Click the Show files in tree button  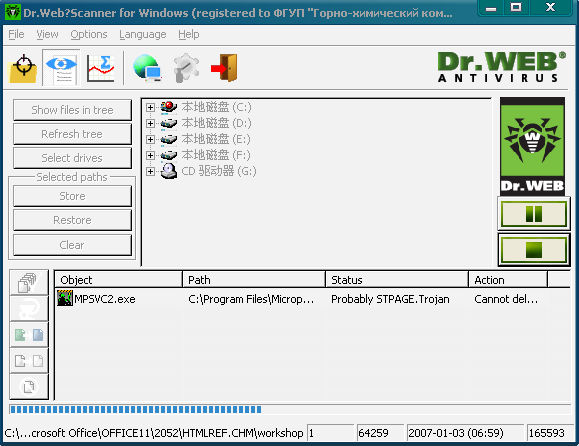pos(72,110)
